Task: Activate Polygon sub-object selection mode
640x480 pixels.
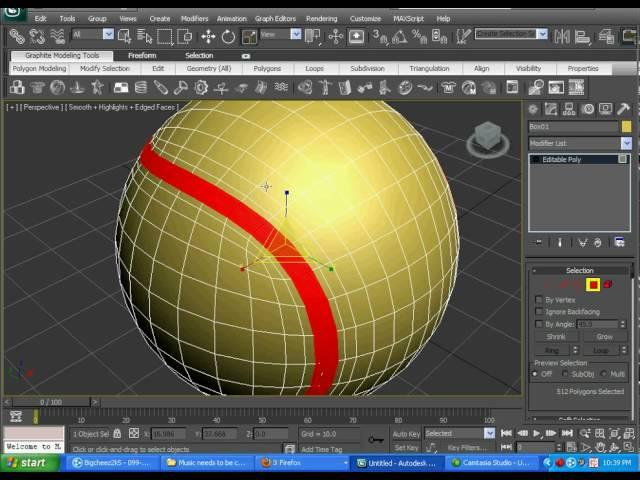Action: [593, 285]
